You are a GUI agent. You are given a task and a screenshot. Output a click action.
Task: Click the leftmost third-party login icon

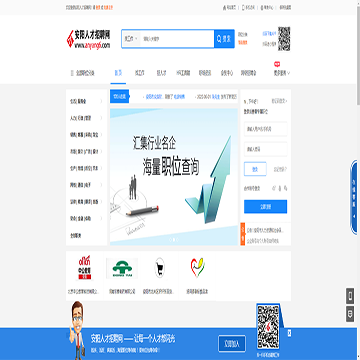coord(274,188)
